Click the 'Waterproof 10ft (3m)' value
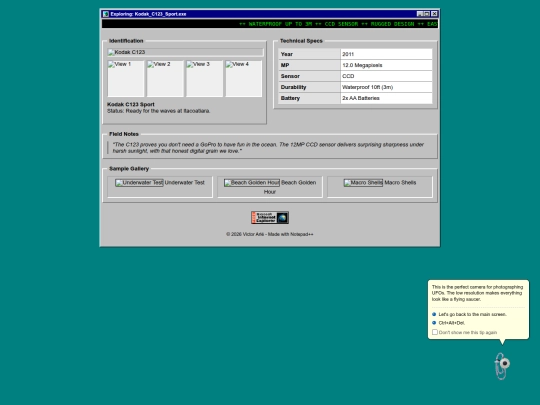540x405 pixels. (x=367, y=87)
